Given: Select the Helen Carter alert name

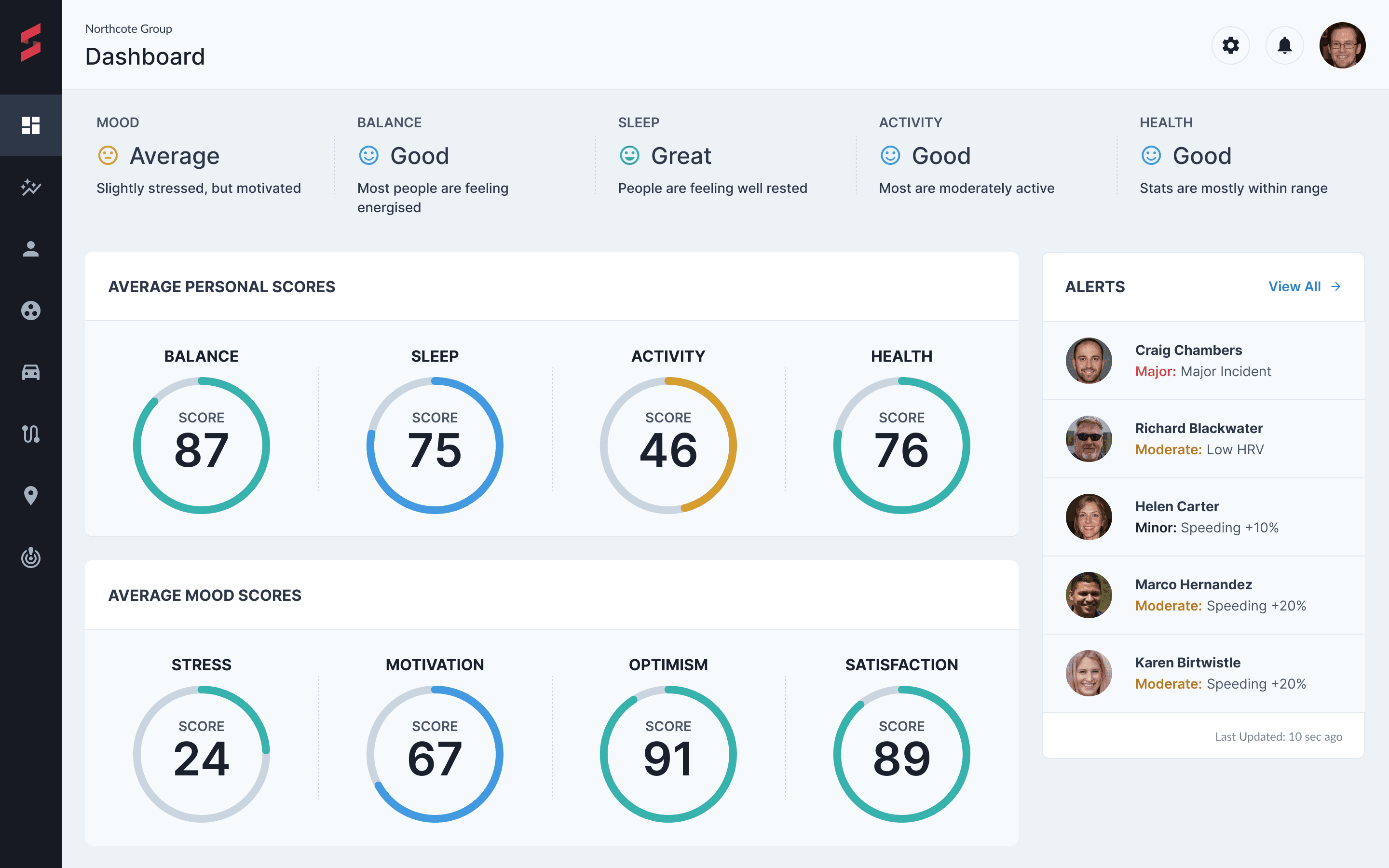Looking at the screenshot, I should (1177, 506).
